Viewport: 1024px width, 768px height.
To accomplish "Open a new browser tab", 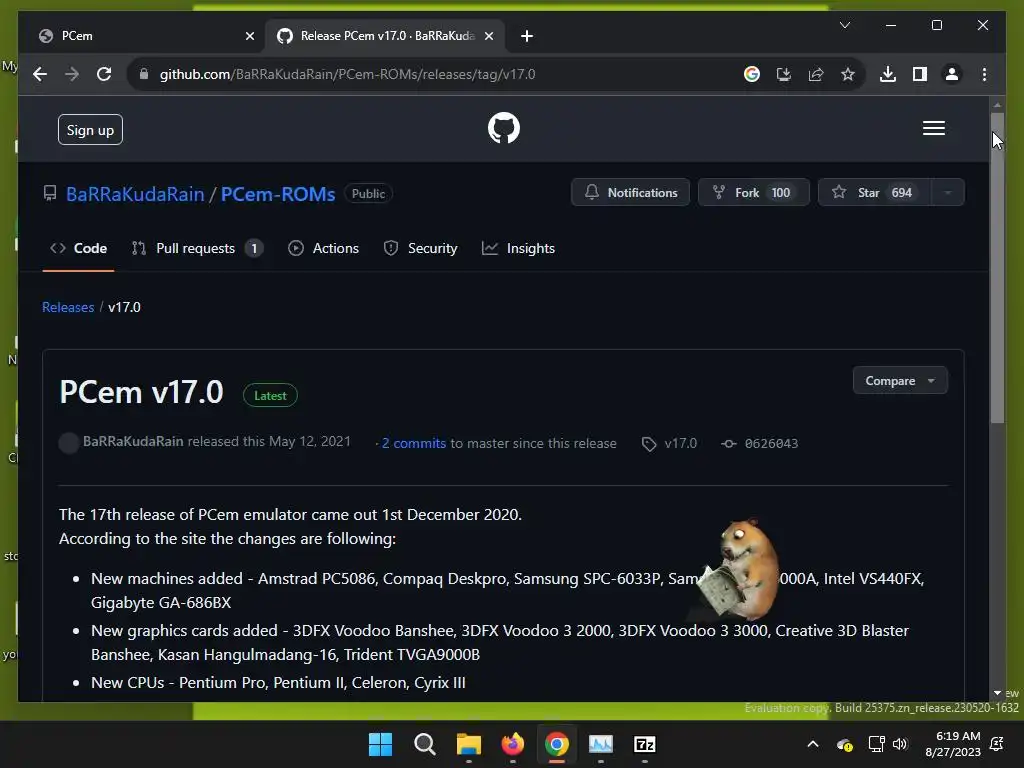I will coord(527,36).
